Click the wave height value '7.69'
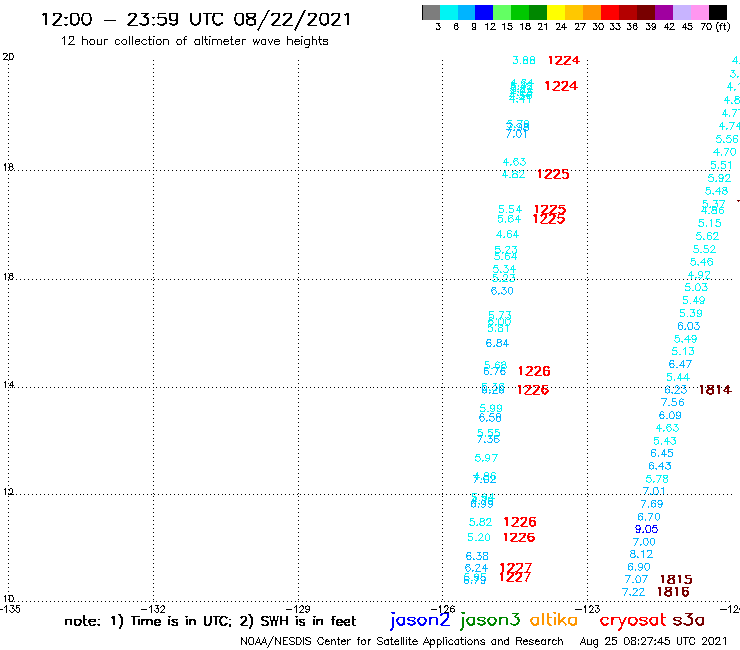 click(652, 504)
